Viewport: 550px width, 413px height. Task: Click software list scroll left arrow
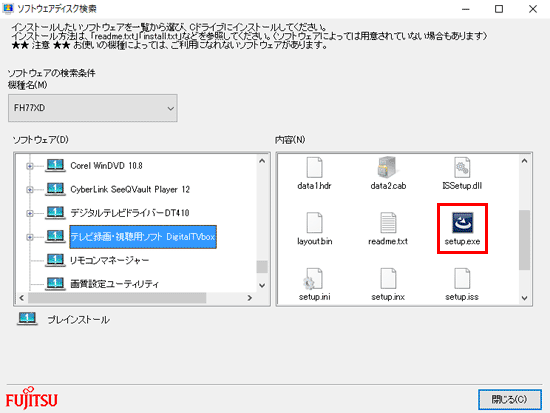[x=21, y=298]
